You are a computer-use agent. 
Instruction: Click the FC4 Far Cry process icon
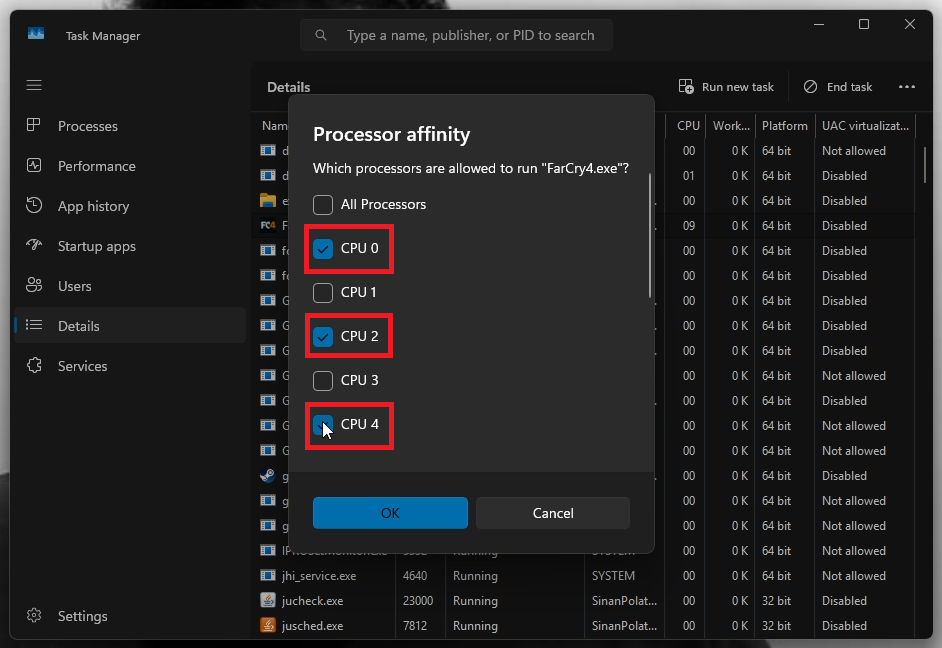tap(268, 225)
